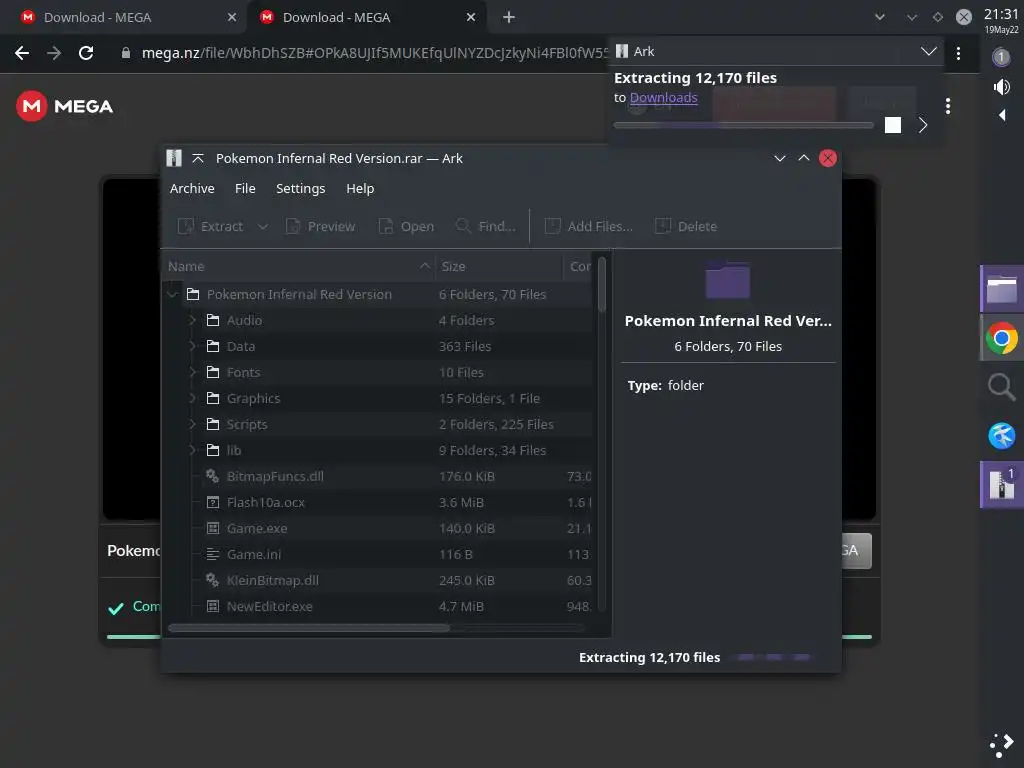Click the Ark window keep-above icon
This screenshot has width=1024, height=768.
point(198,158)
